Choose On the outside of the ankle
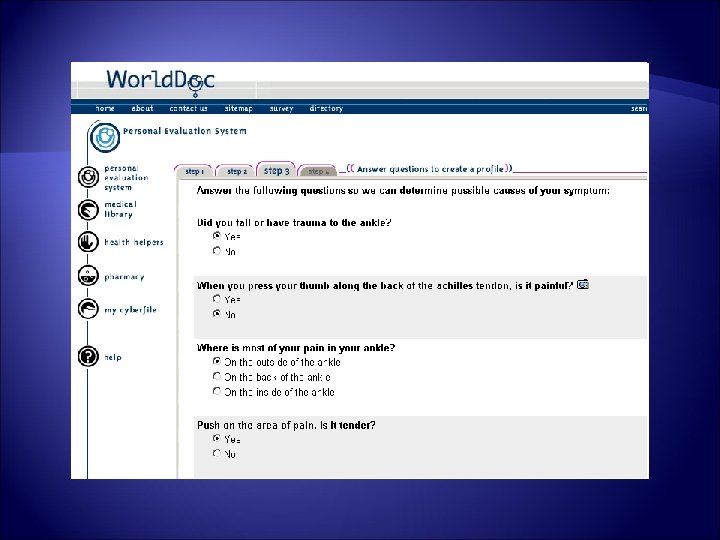 point(217,361)
